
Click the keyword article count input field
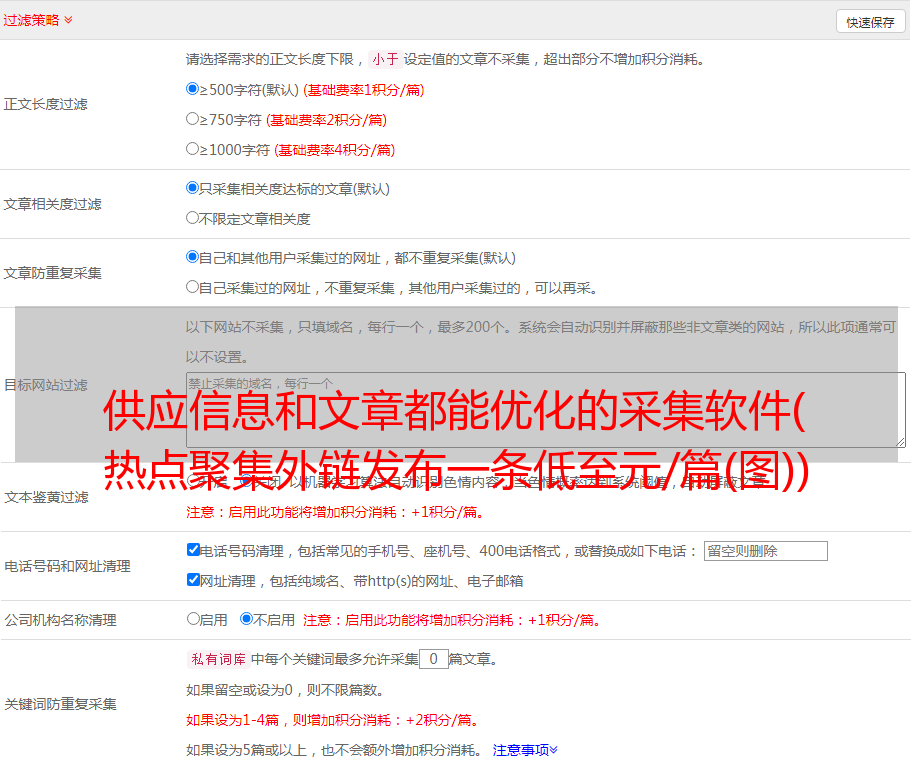pos(433,659)
